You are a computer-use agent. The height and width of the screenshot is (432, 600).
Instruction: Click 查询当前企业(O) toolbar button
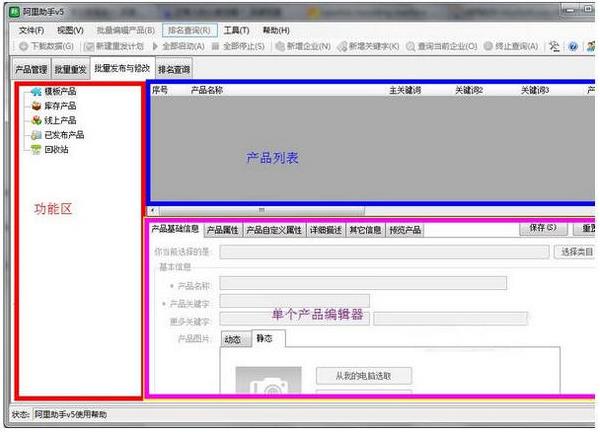(x=443, y=46)
